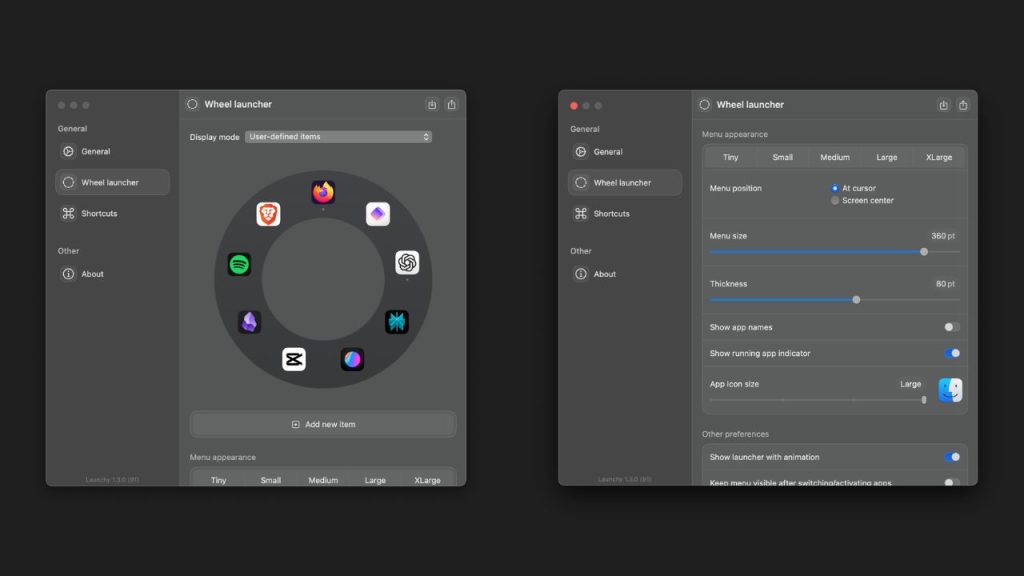
Task: Choose the XLarge preset in the right window
Action: [x=938, y=157]
